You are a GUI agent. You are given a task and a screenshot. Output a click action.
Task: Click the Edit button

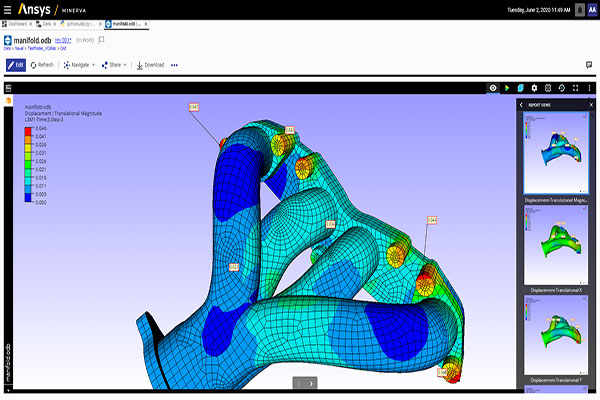16,65
